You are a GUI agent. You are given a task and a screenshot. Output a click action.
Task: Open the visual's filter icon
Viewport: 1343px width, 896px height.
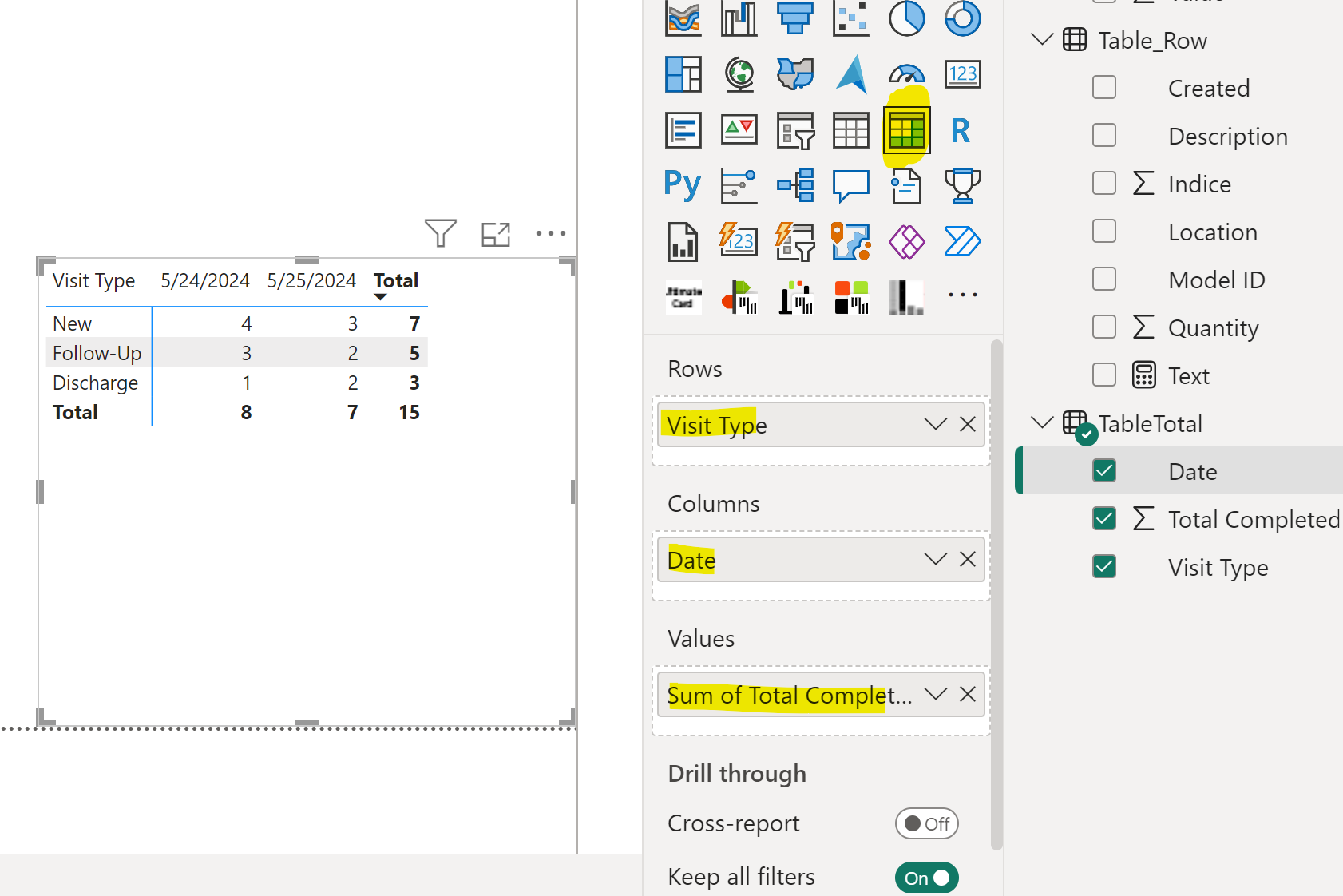441,233
